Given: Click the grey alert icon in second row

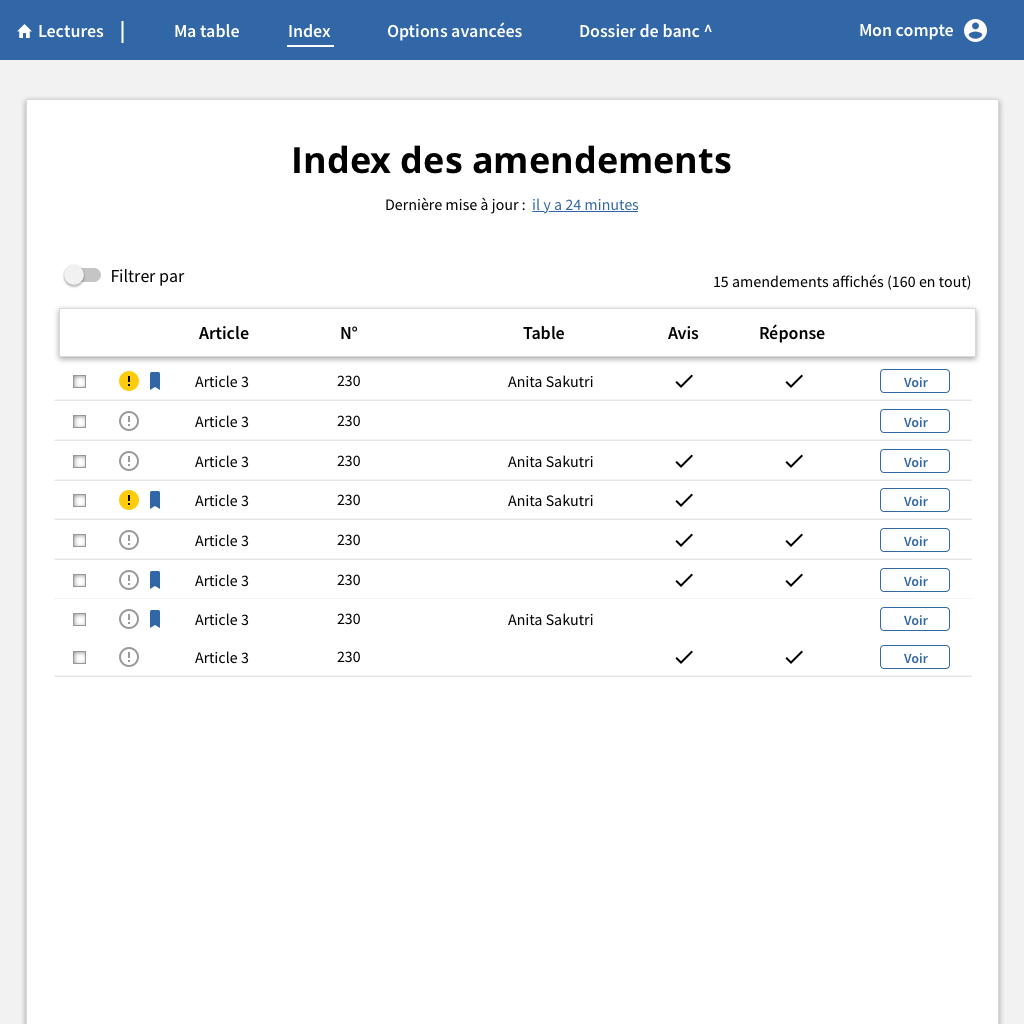Looking at the screenshot, I should point(129,421).
